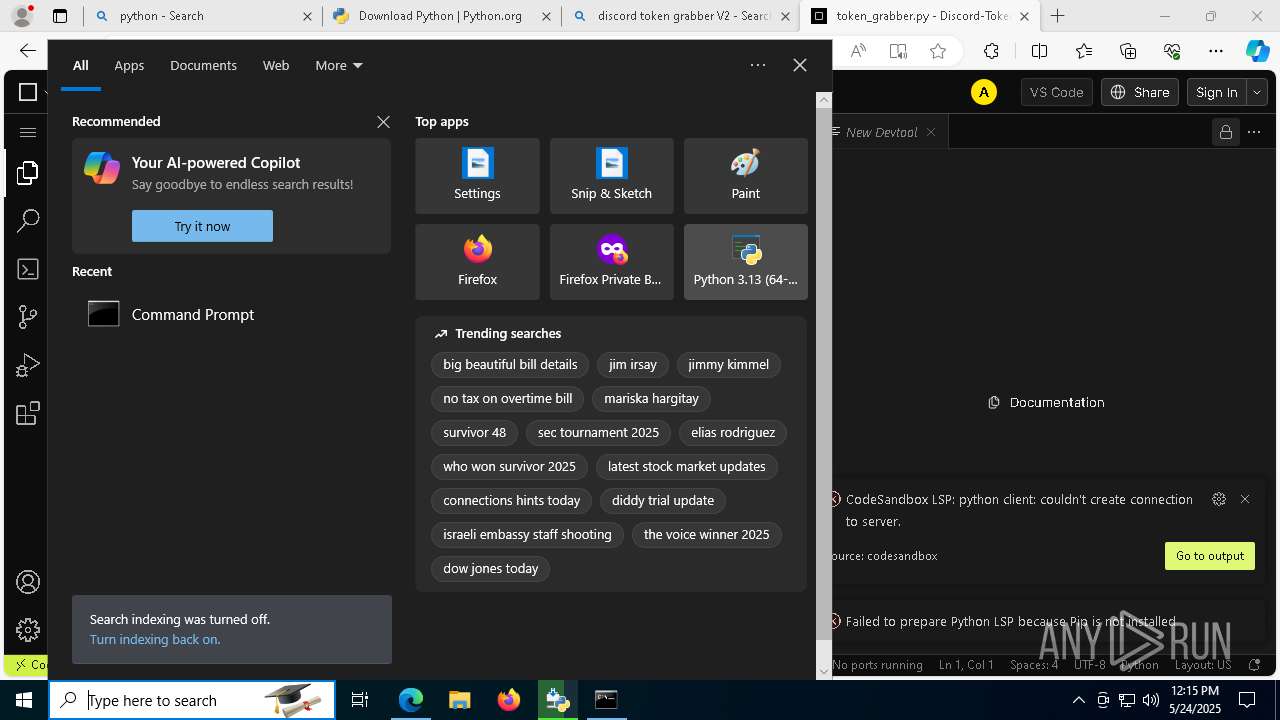Viewport: 1280px width, 720px height.
Task: Open Extensions icon in activity bar
Action: point(28,413)
